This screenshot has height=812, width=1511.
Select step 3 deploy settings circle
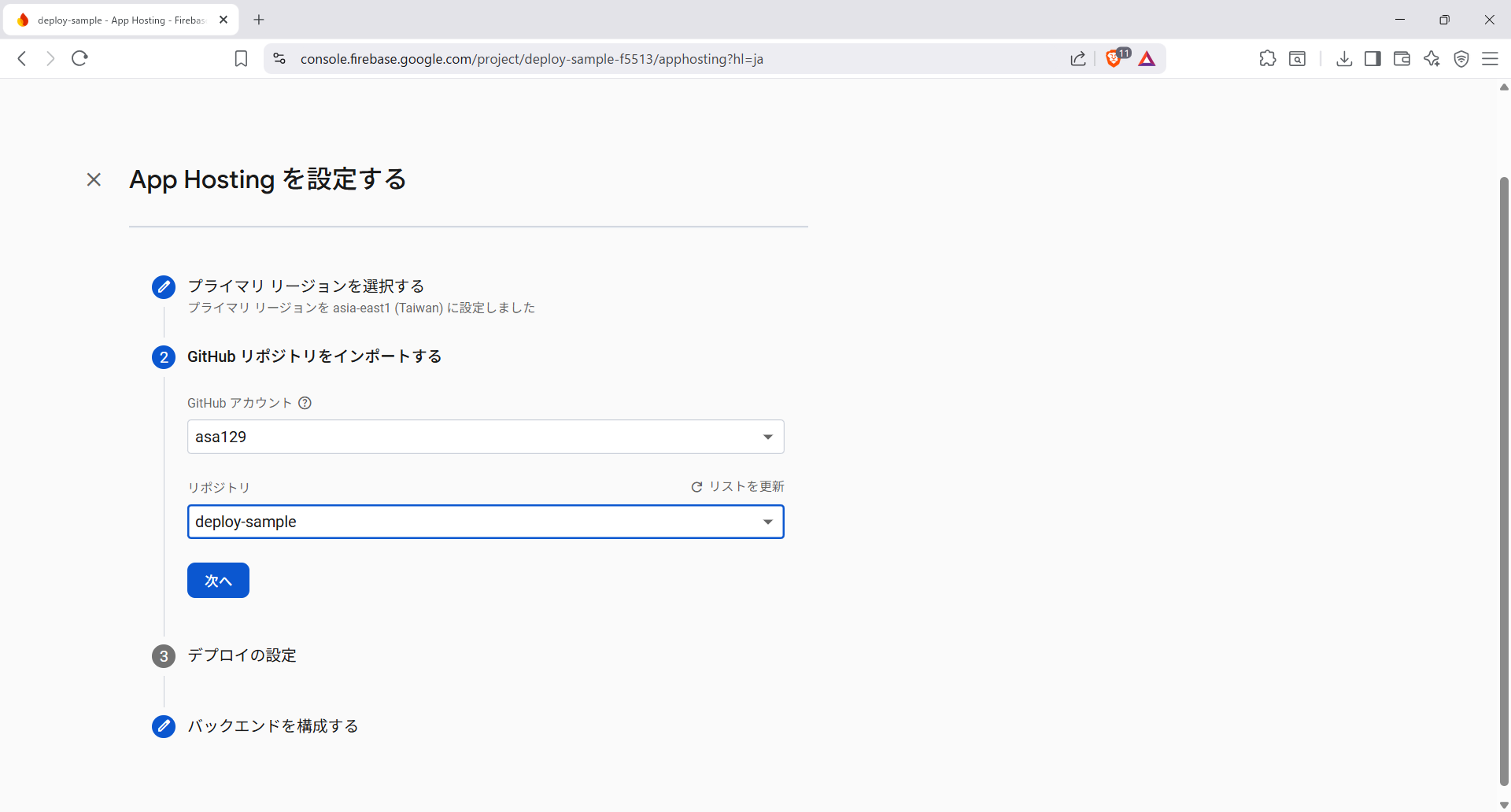164,656
